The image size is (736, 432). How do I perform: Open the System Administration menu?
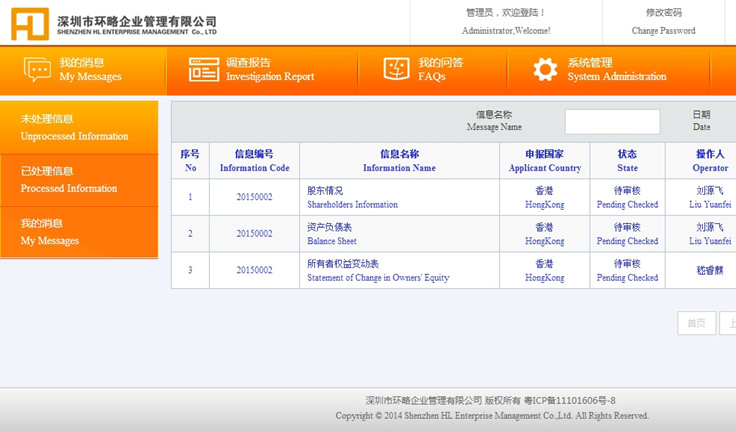click(608, 70)
